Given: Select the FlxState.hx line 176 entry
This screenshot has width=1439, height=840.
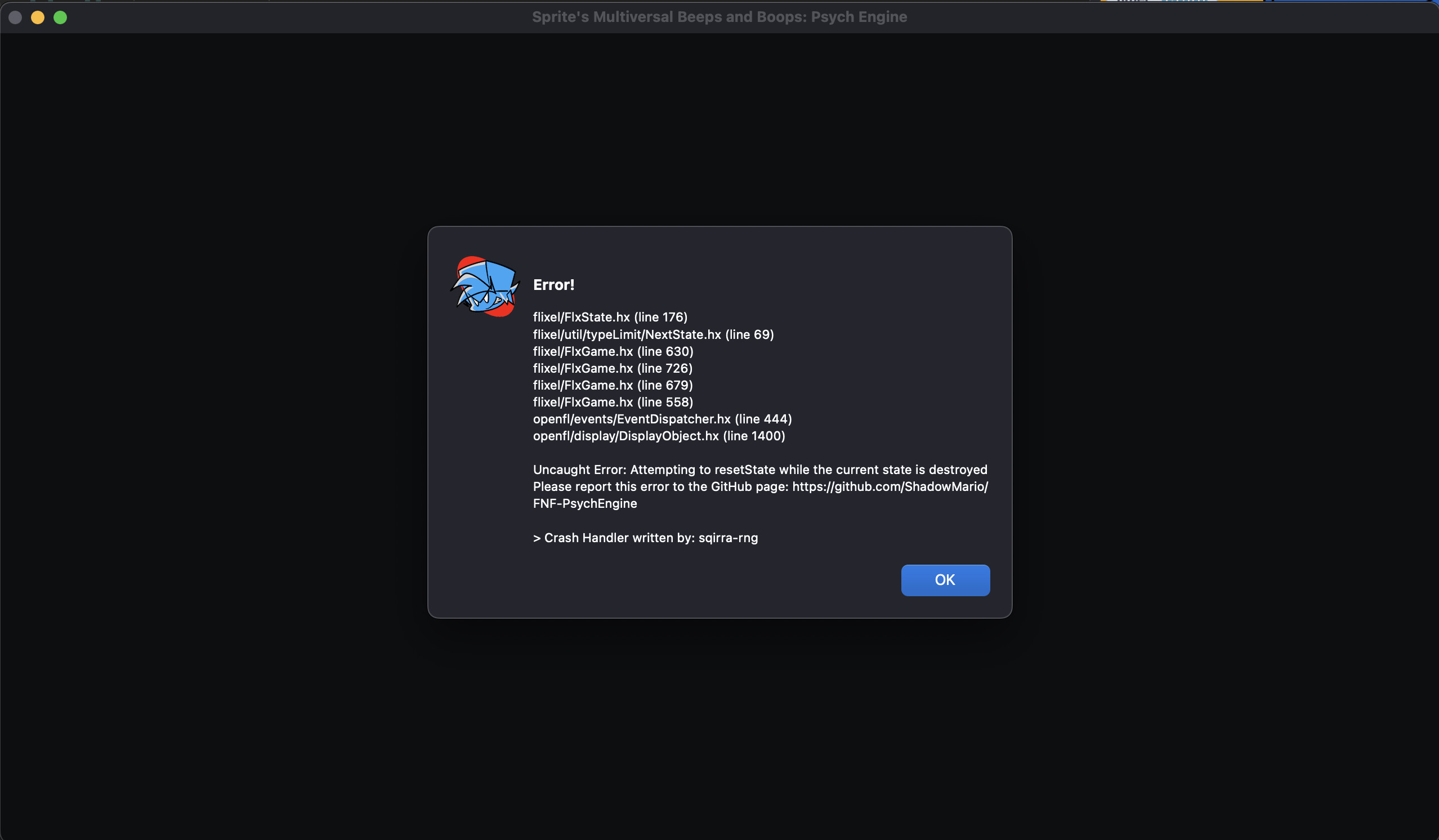Looking at the screenshot, I should point(610,317).
